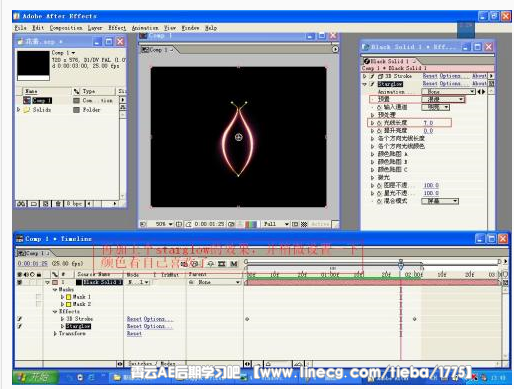Click ray length value 7.0
514x389 pixels.
(428, 123)
